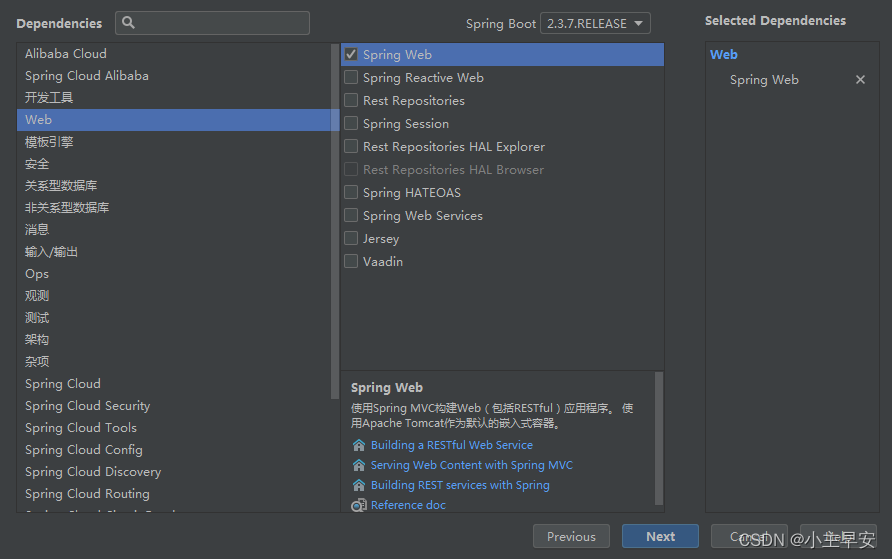The height and width of the screenshot is (559, 892).
Task: Remove Spring Web using the X icon
Action: point(860,80)
